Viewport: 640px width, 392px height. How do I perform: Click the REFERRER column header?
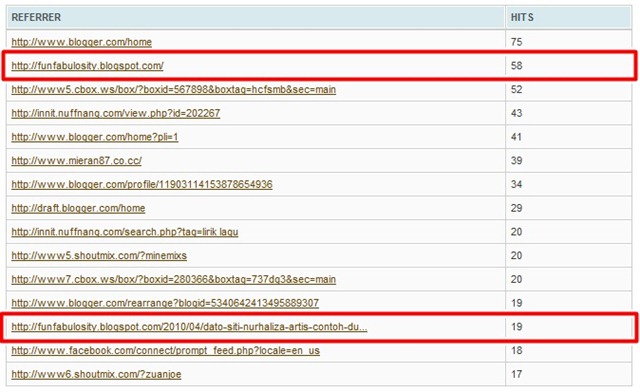tap(36, 17)
